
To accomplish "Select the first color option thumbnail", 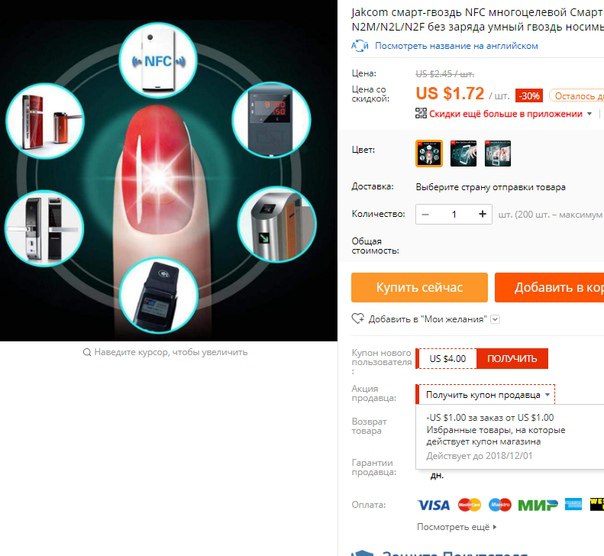I will coord(429,153).
